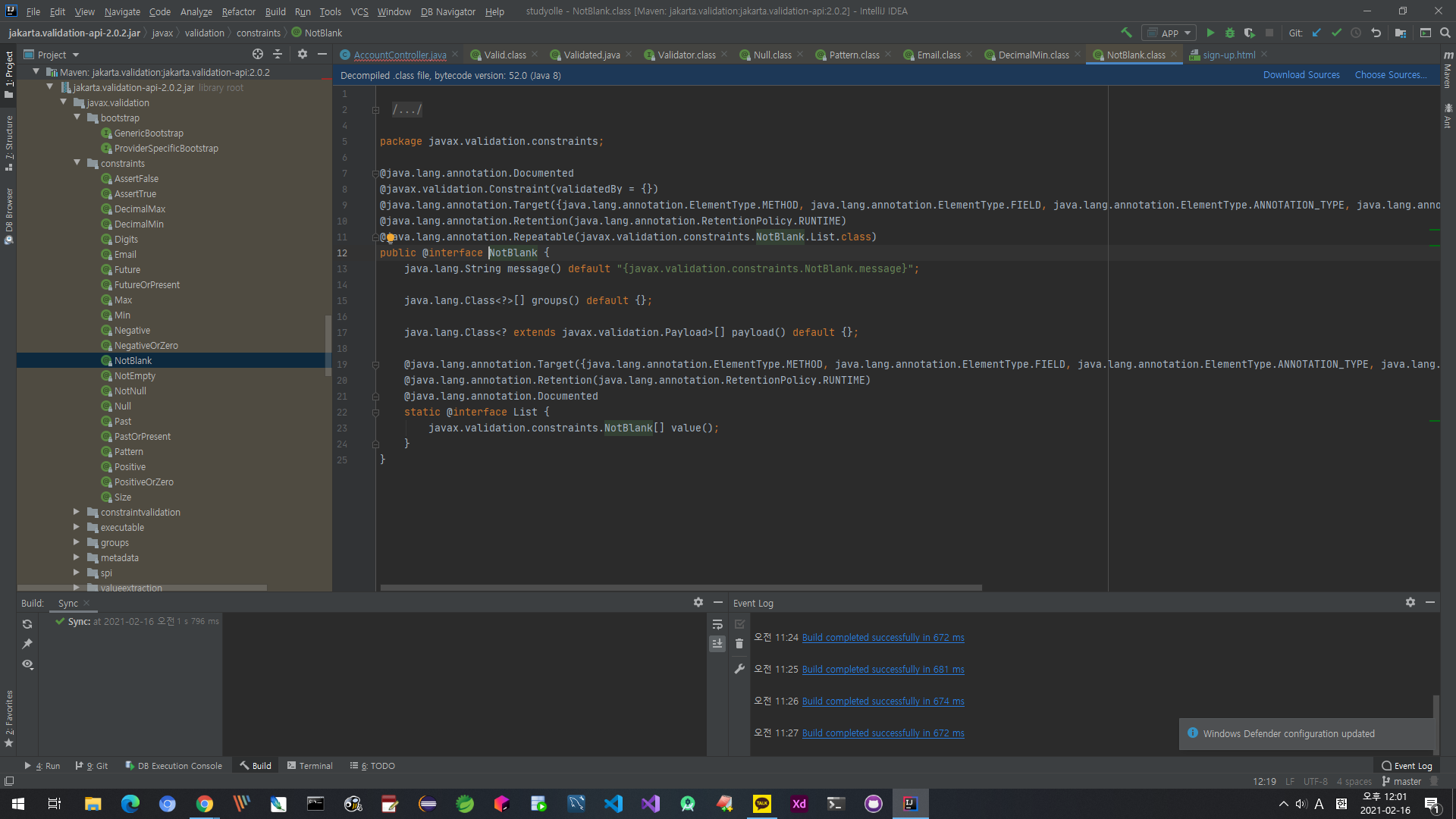Toggle the eye view icon in Build panel
The height and width of the screenshot is (819, 1456).
pos(27,664)
